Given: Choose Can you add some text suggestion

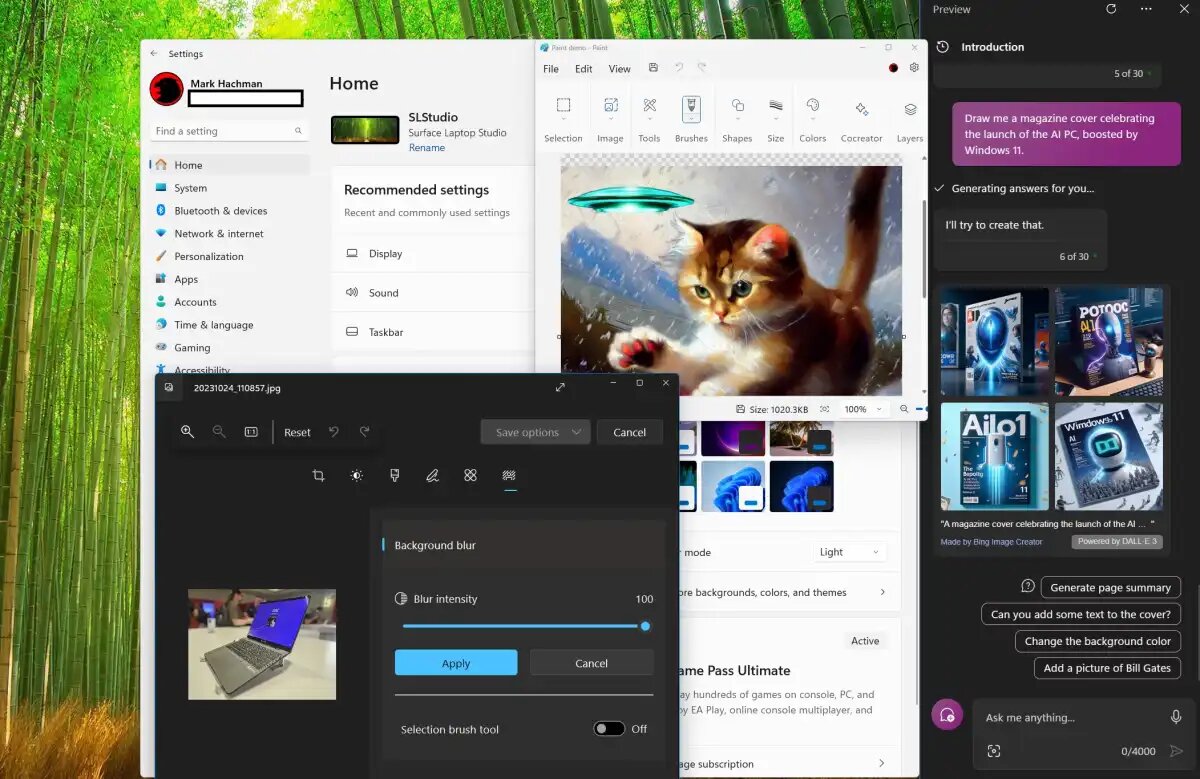Looking at the screenshot, I should click(1080, 614).
